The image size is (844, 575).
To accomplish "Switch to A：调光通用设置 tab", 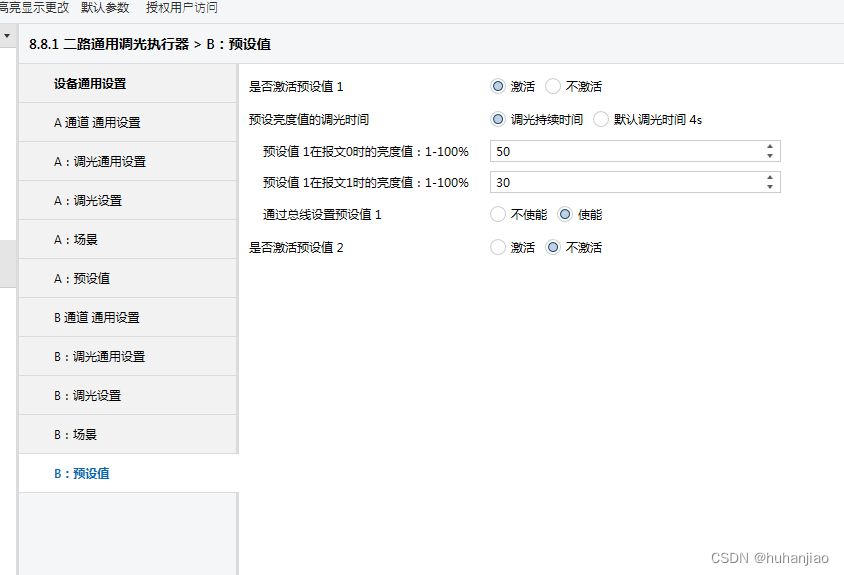I will [x=99, y=162].
